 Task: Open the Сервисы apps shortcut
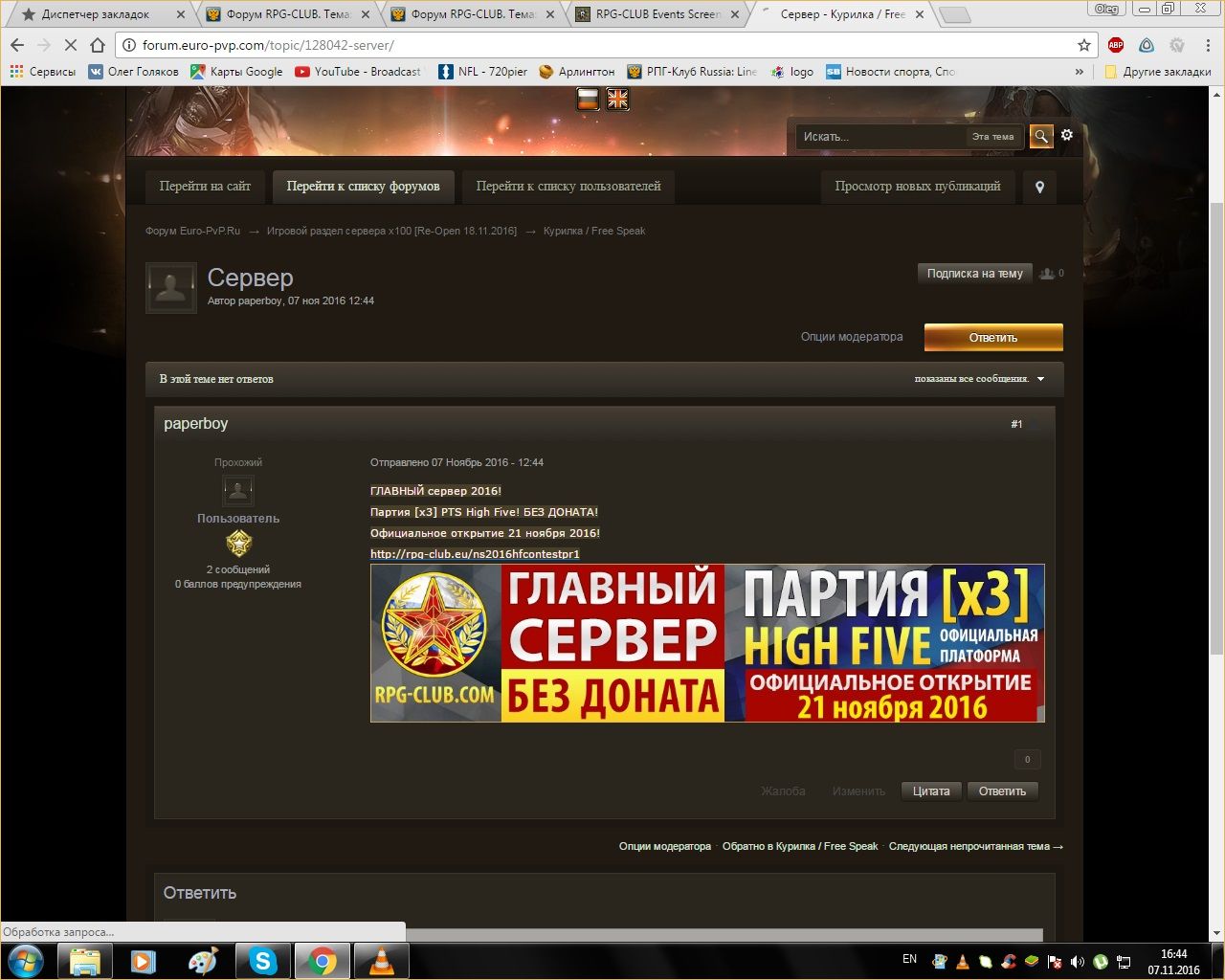(42, 72)
